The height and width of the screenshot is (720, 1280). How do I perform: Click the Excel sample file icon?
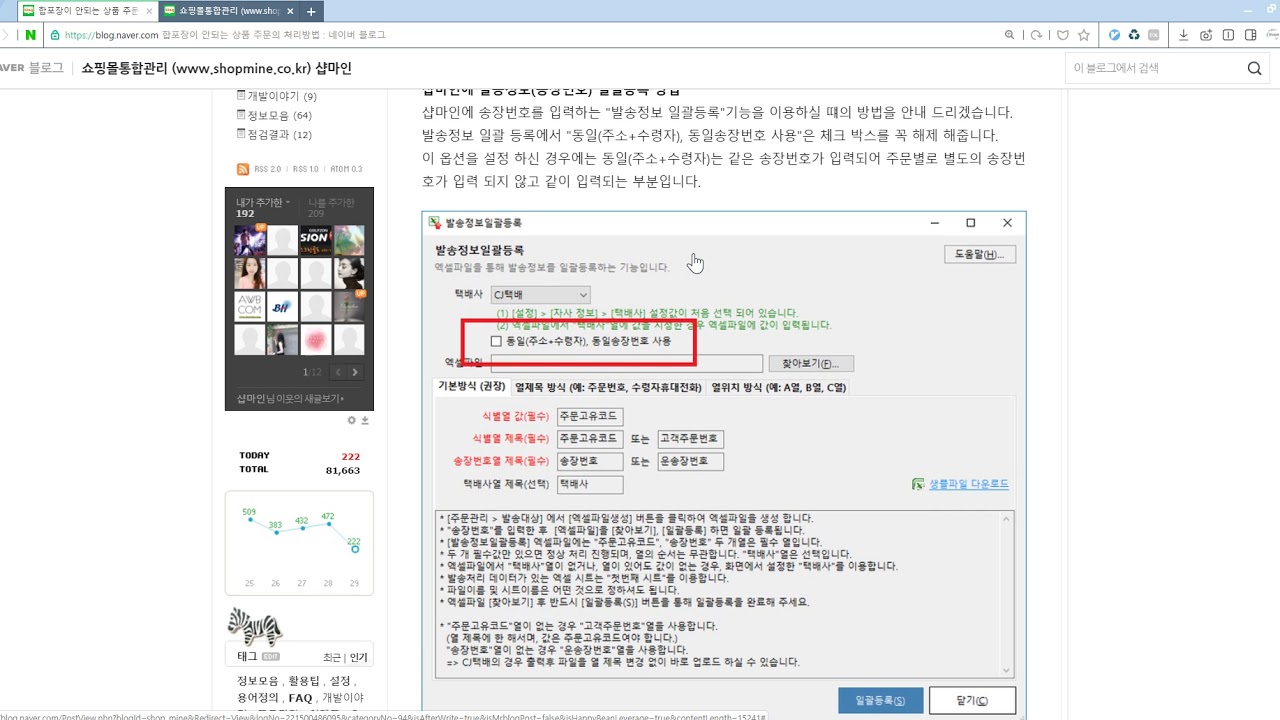coord(918,484)
